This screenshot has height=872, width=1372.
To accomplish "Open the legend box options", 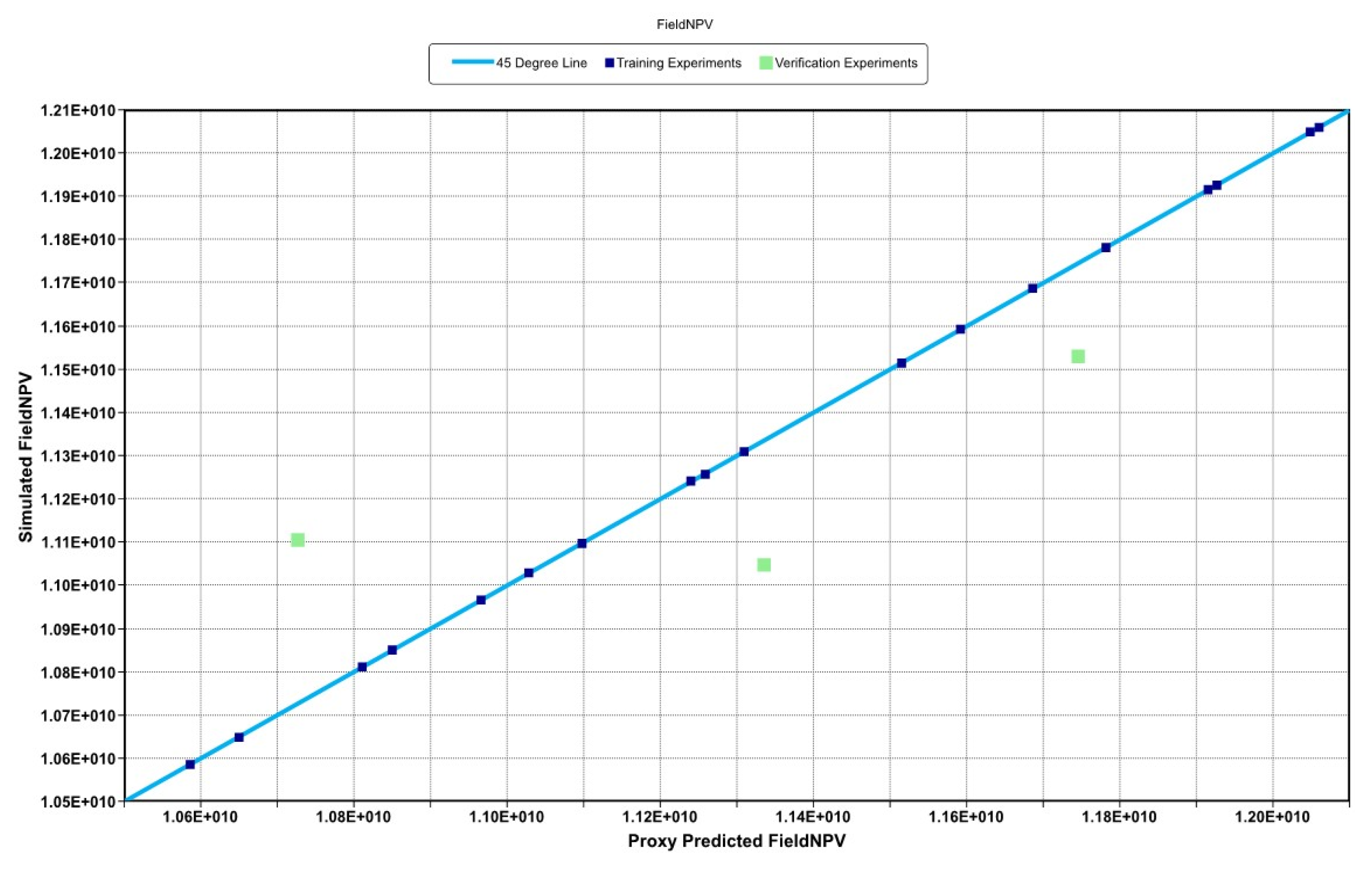I will coord(678,63).
